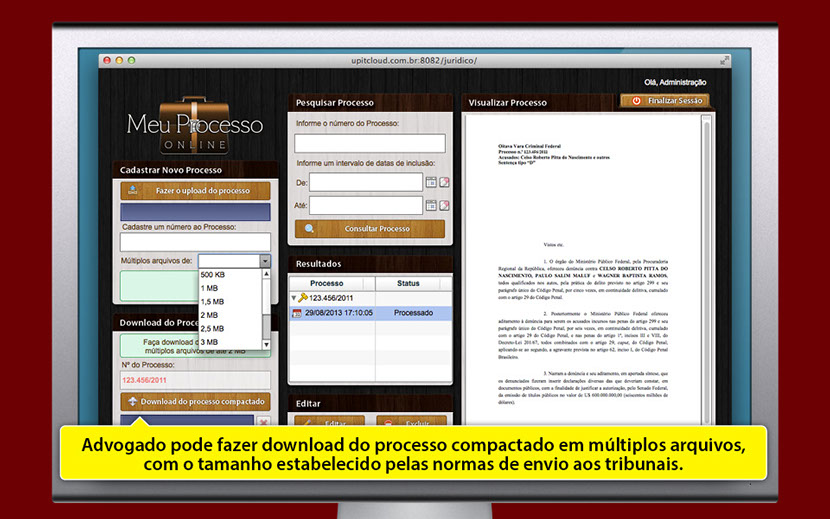This screenshot has width=830, height=519.
Task: Click the Informe o número do Processo field
Action: click(x=370, y=143)
